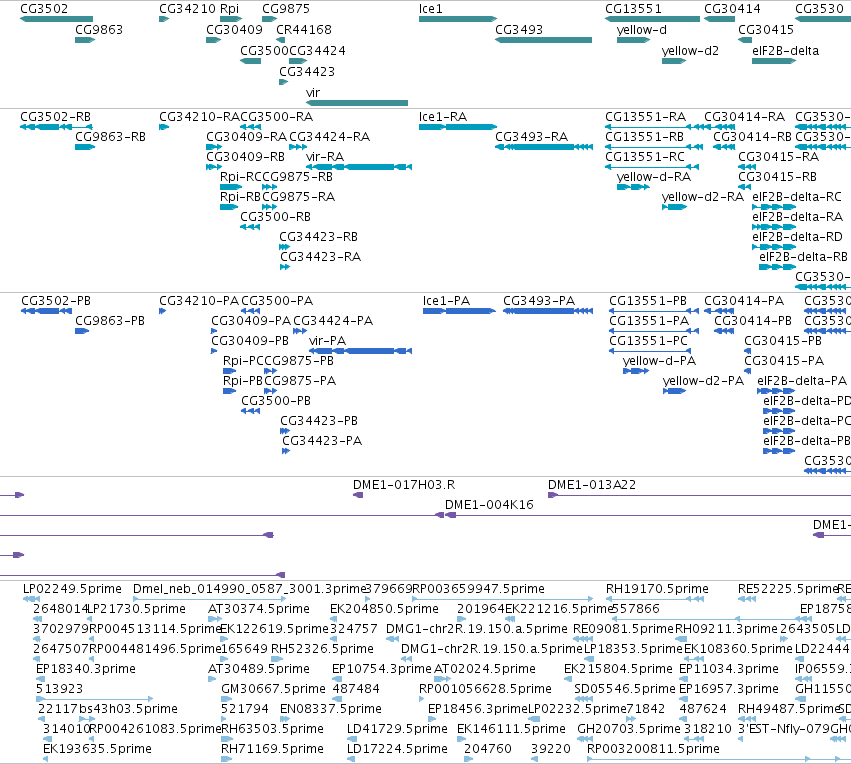
Task: Click the DME1-013A22 clone label
Action: 592,485
